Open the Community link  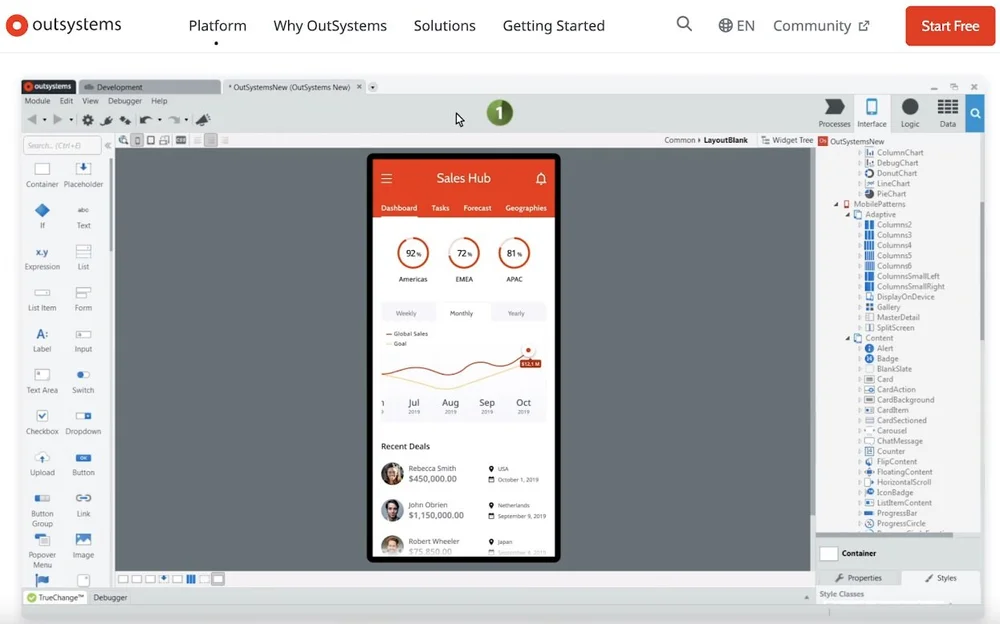821,26
